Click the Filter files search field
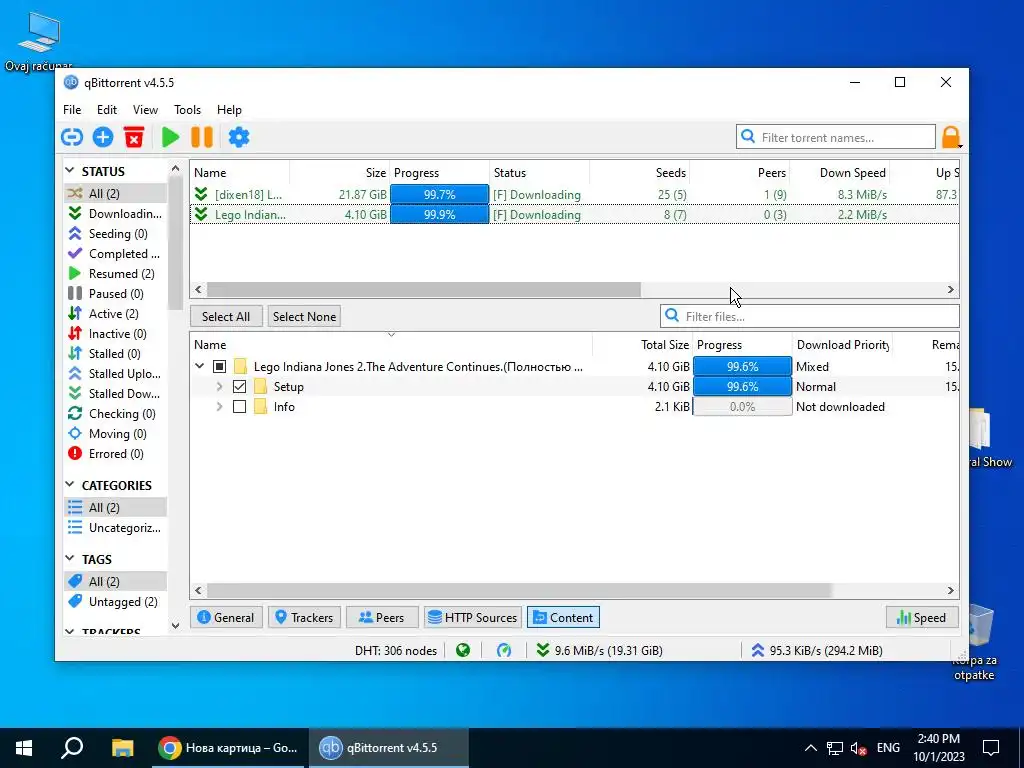1024x768 pixels. point(810,317)
